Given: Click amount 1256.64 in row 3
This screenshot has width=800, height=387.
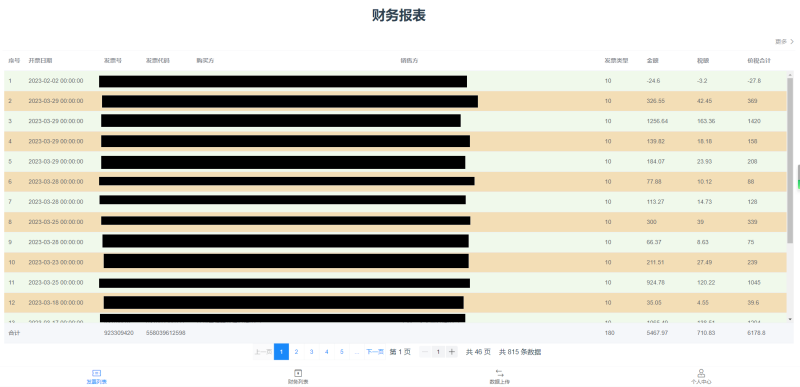Looking at the screenshot, I should (x=657, y=121).
